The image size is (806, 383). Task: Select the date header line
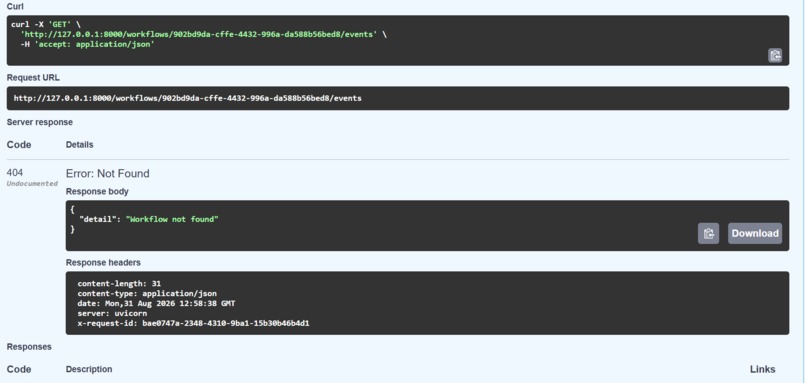156,303
